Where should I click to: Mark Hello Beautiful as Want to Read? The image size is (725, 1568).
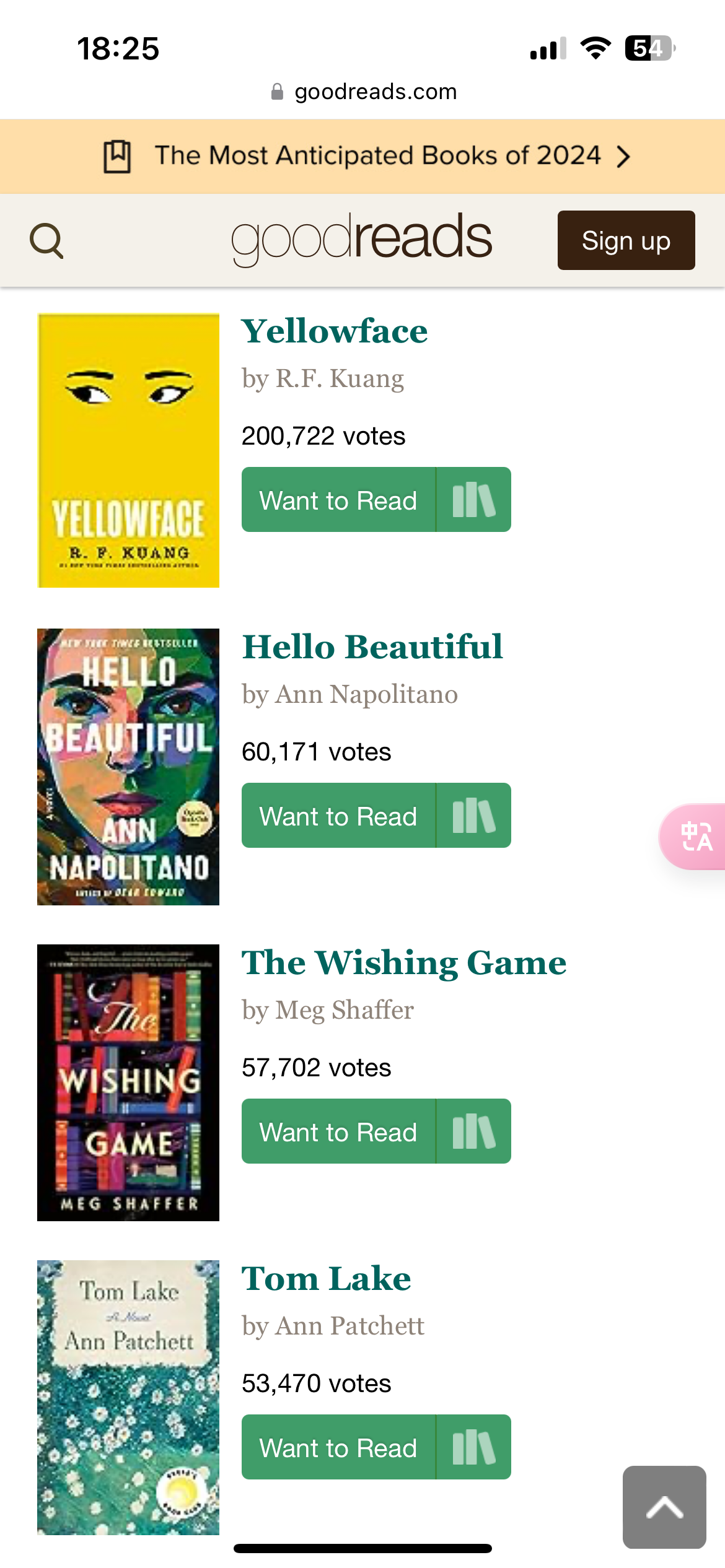point(338,816)
